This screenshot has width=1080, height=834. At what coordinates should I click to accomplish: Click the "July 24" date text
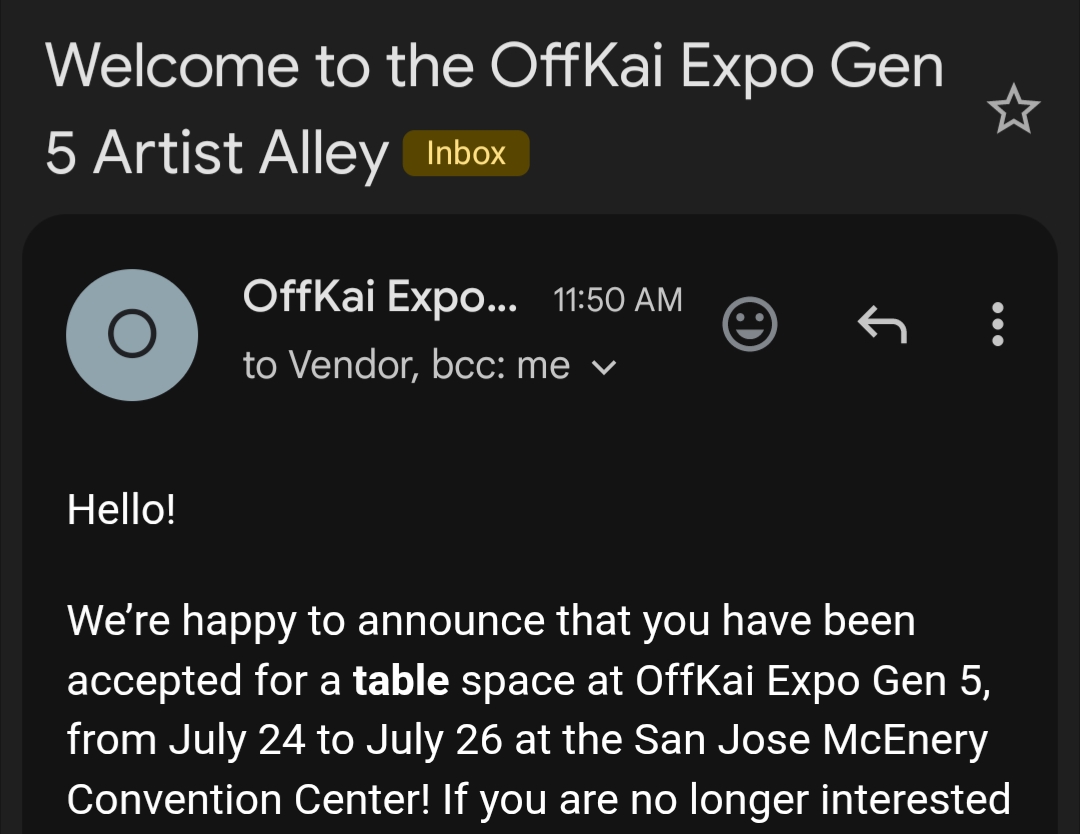225,741
